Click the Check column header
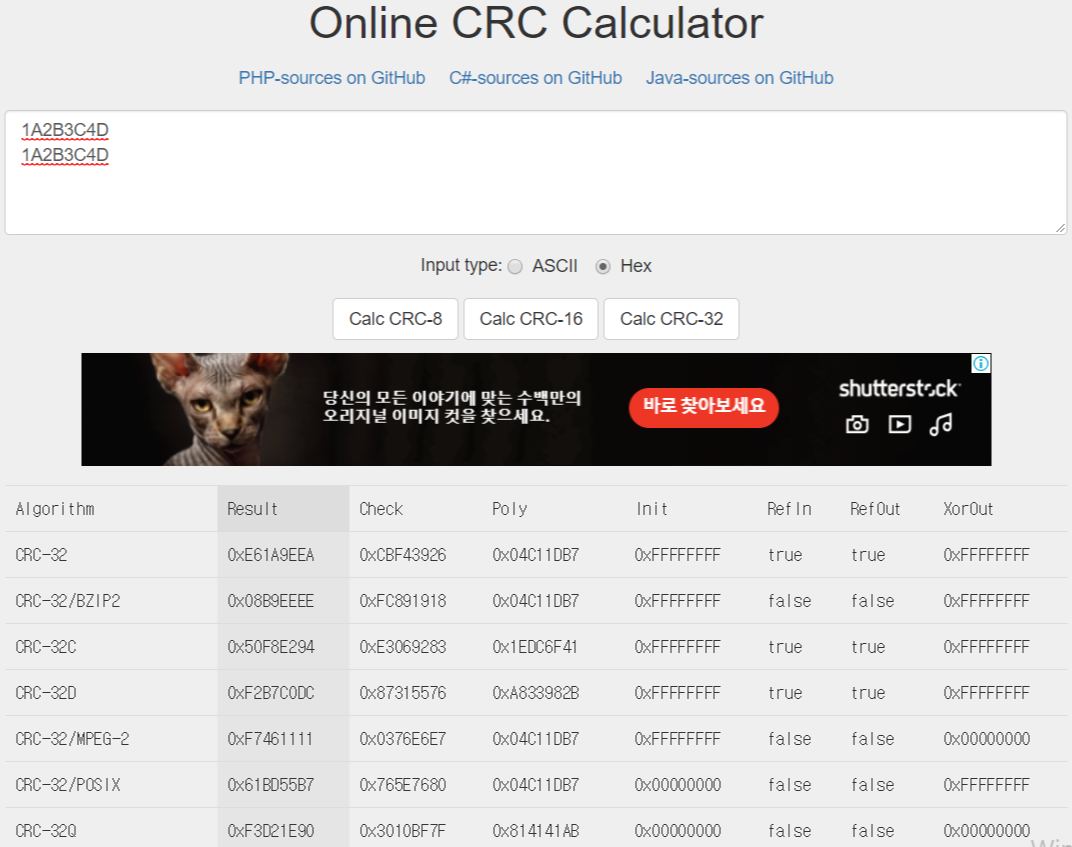 coord(381,509)
